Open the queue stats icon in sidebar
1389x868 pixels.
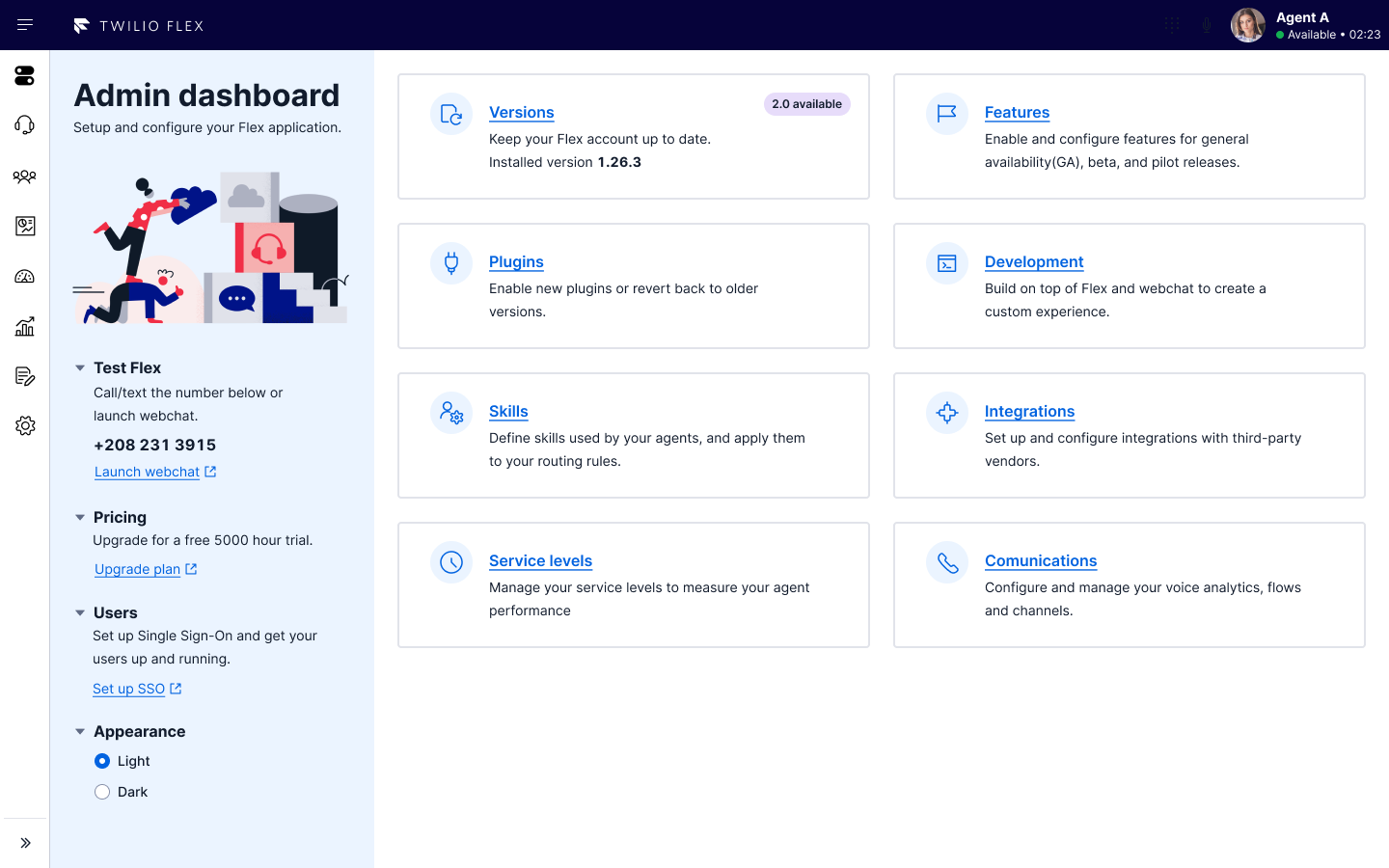click(x=25, y=226)
